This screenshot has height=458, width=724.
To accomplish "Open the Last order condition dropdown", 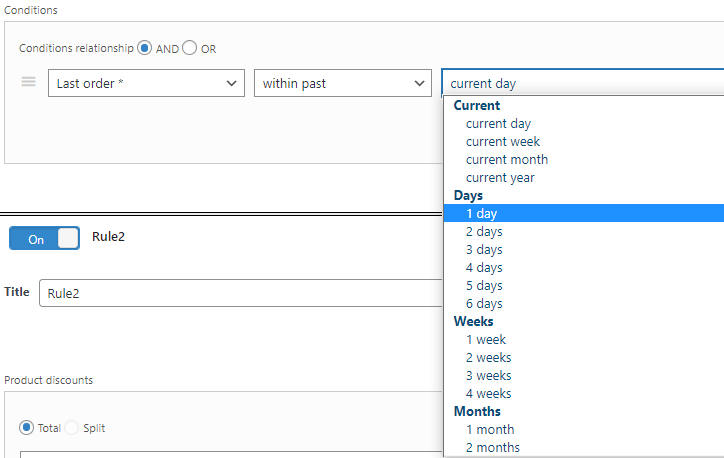I will click(x=146, y=83).
